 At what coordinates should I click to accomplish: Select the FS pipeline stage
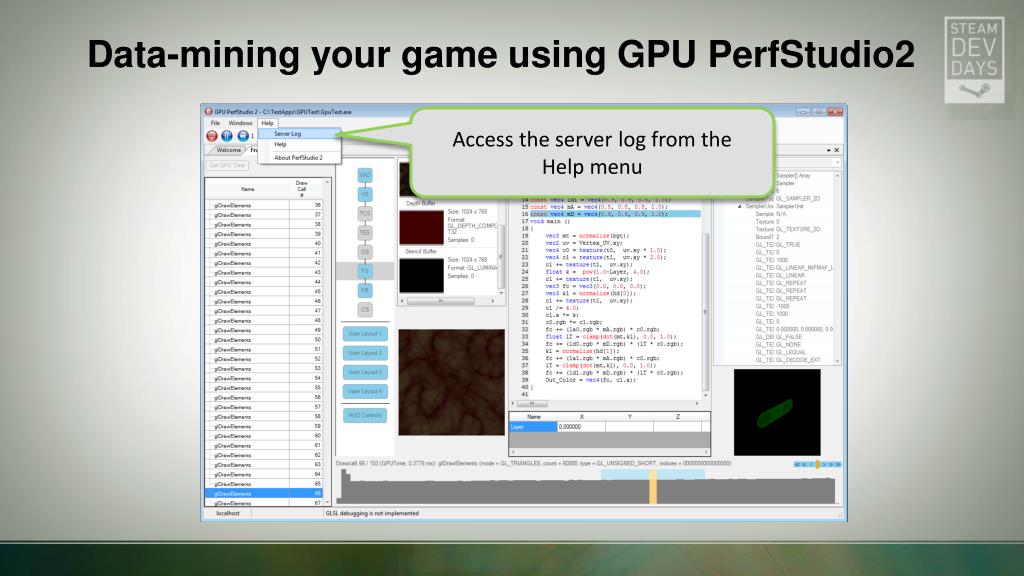click(365, 271)
